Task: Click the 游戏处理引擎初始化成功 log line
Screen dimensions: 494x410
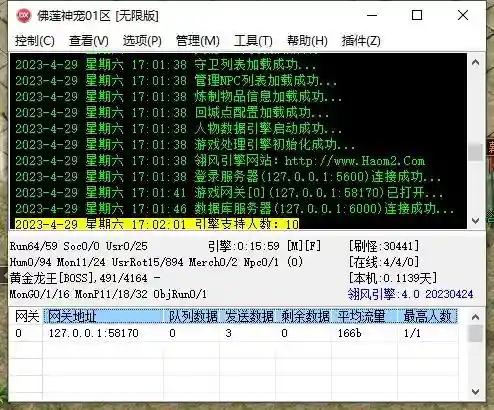Action: coord(185,145)
